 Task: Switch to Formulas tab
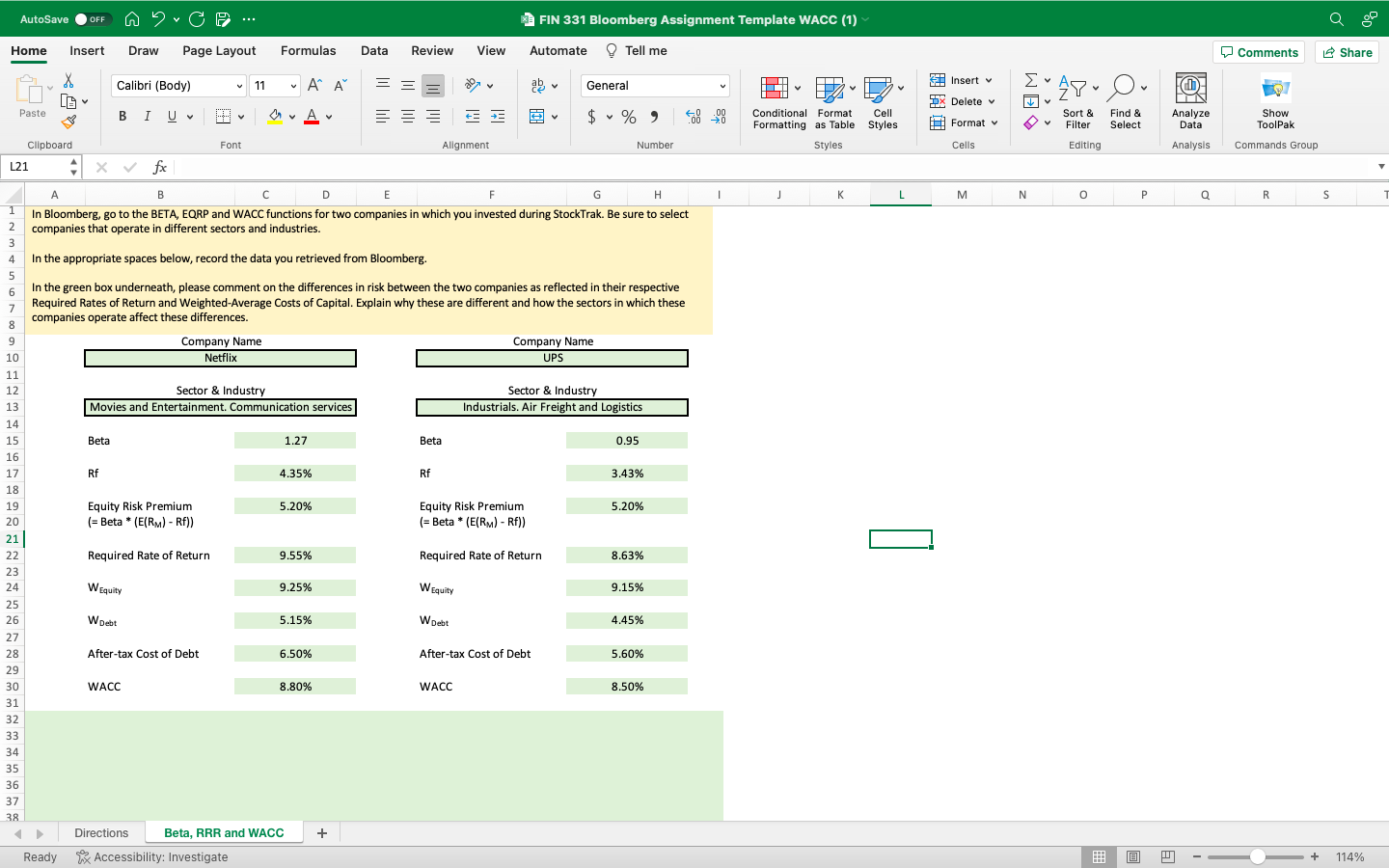click(x=309, y=51)
